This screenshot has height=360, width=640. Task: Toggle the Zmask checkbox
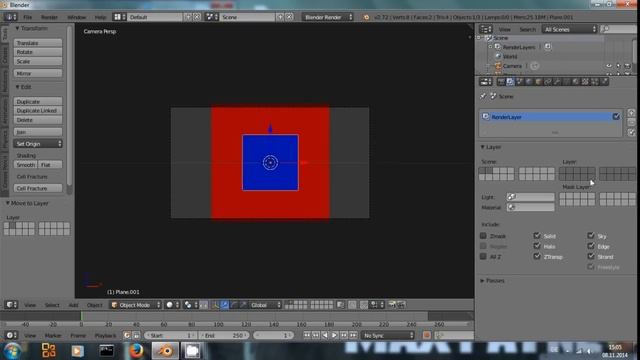(x=483, y=236)
